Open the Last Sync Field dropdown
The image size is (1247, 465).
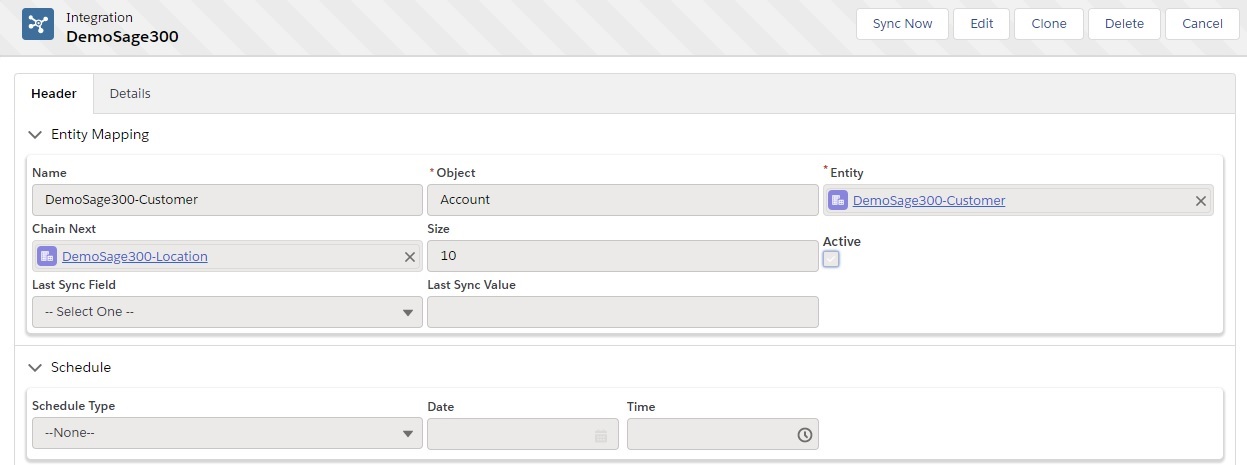227,312
